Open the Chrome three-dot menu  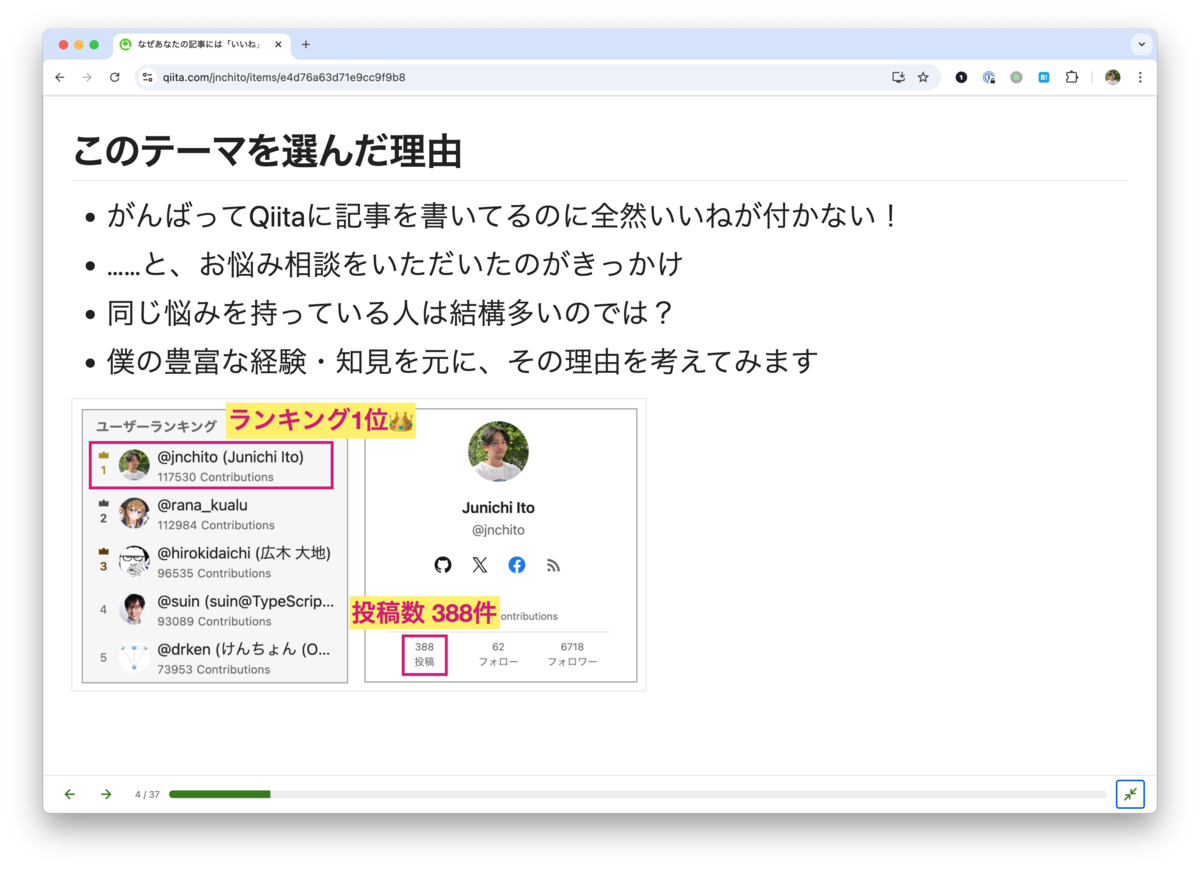[1140, 77]
